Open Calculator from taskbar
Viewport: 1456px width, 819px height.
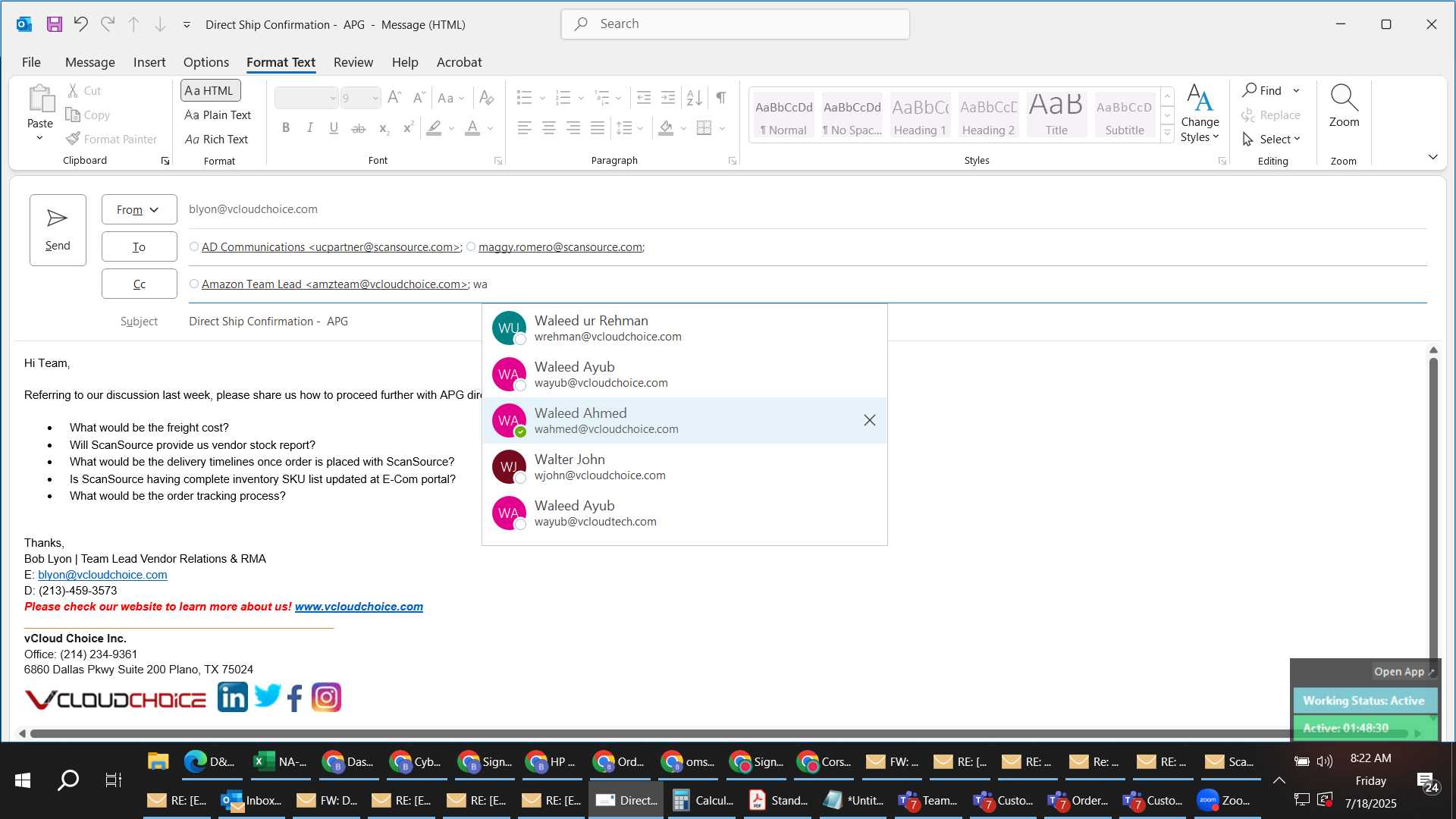tap(703, 800)
